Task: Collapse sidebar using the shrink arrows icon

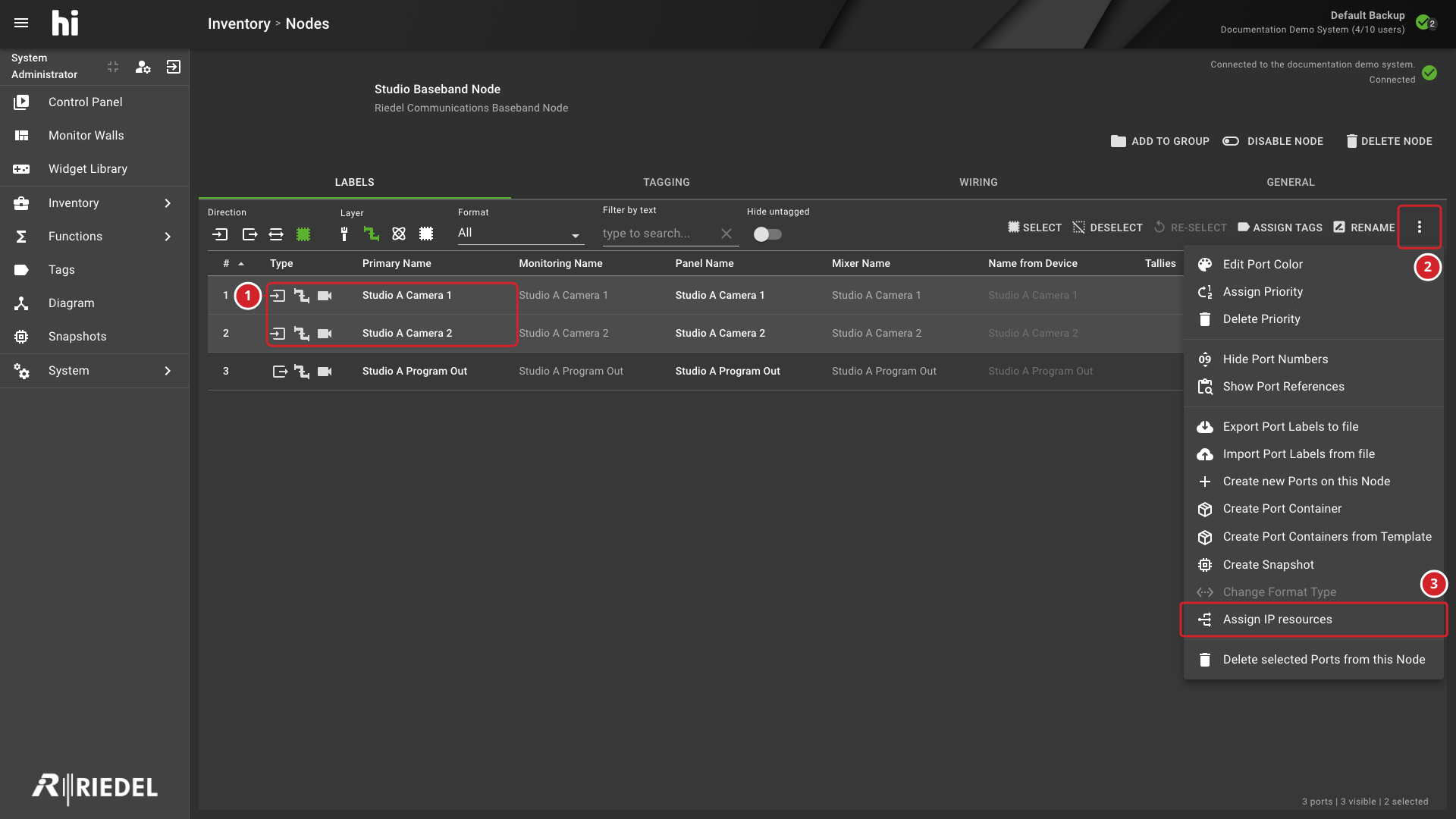Action: pos(113,67)
